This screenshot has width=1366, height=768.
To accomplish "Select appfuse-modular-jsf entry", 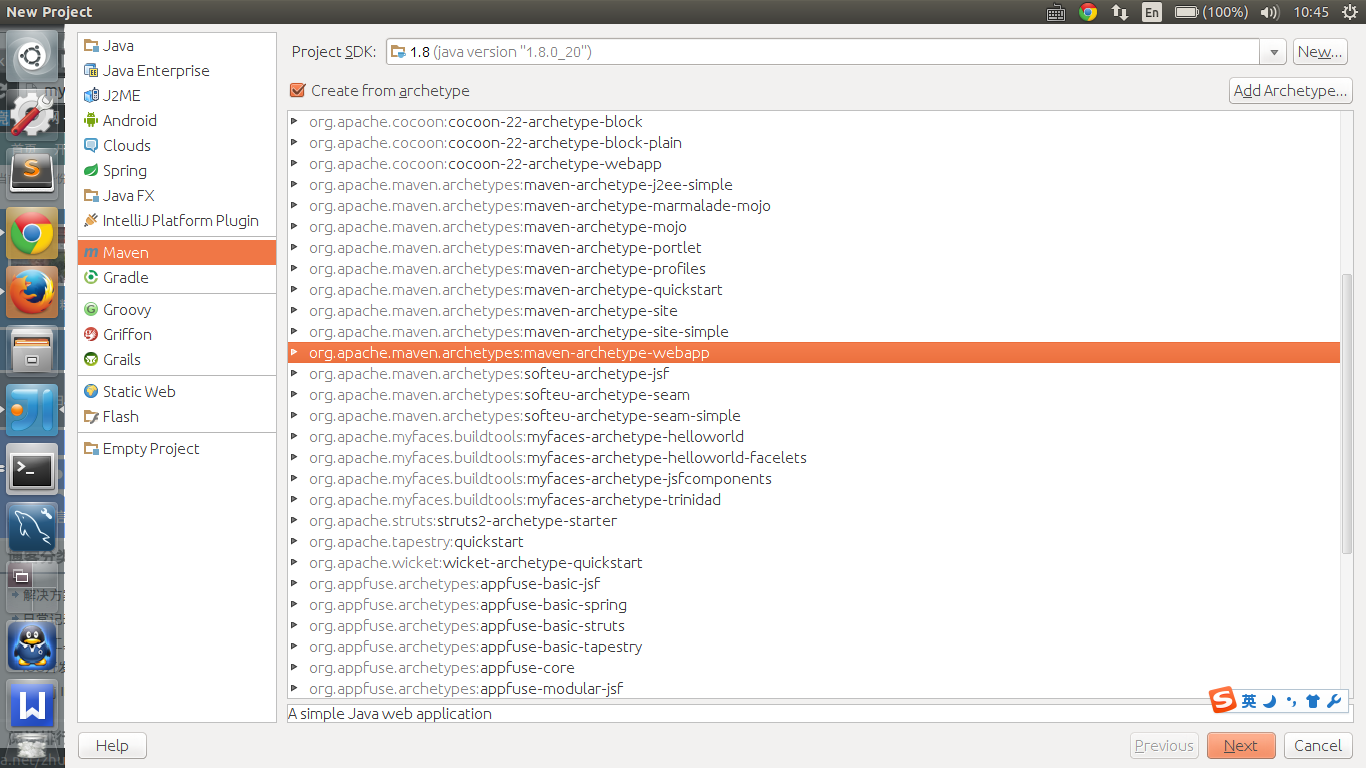I will point(814,689).
